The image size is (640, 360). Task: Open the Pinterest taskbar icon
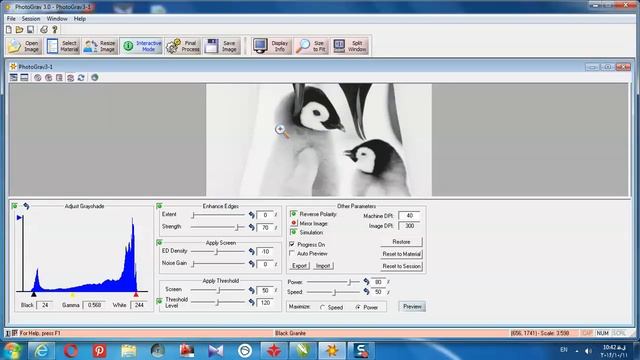(x=99, y=351)
